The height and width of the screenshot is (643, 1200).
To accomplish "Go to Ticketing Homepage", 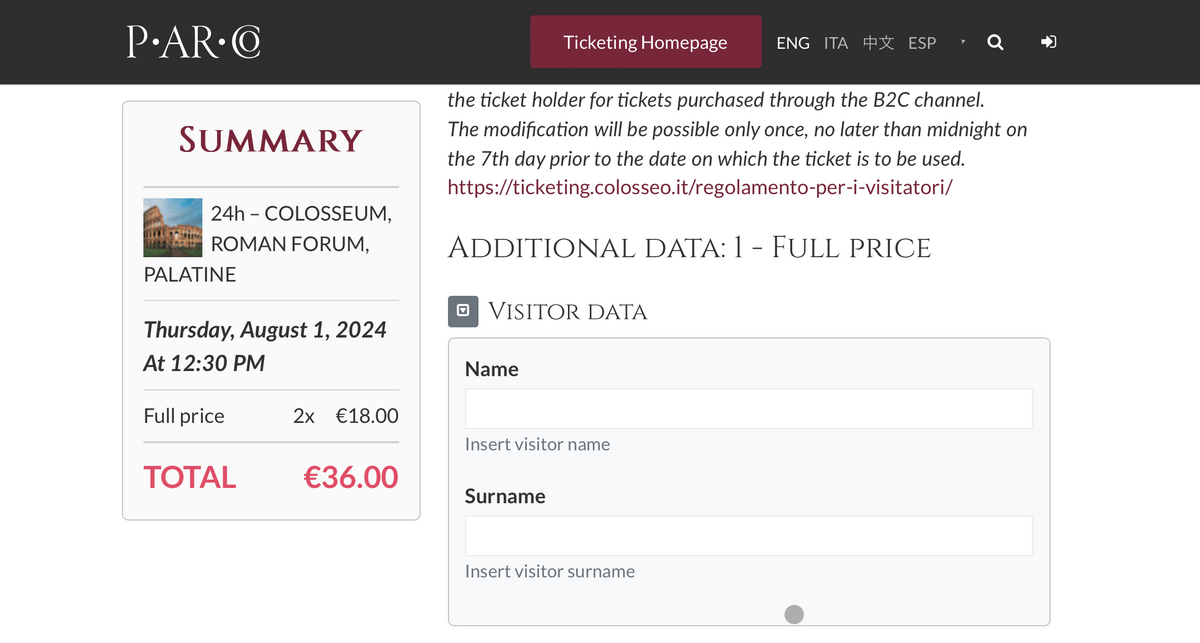I will (645, 42).
